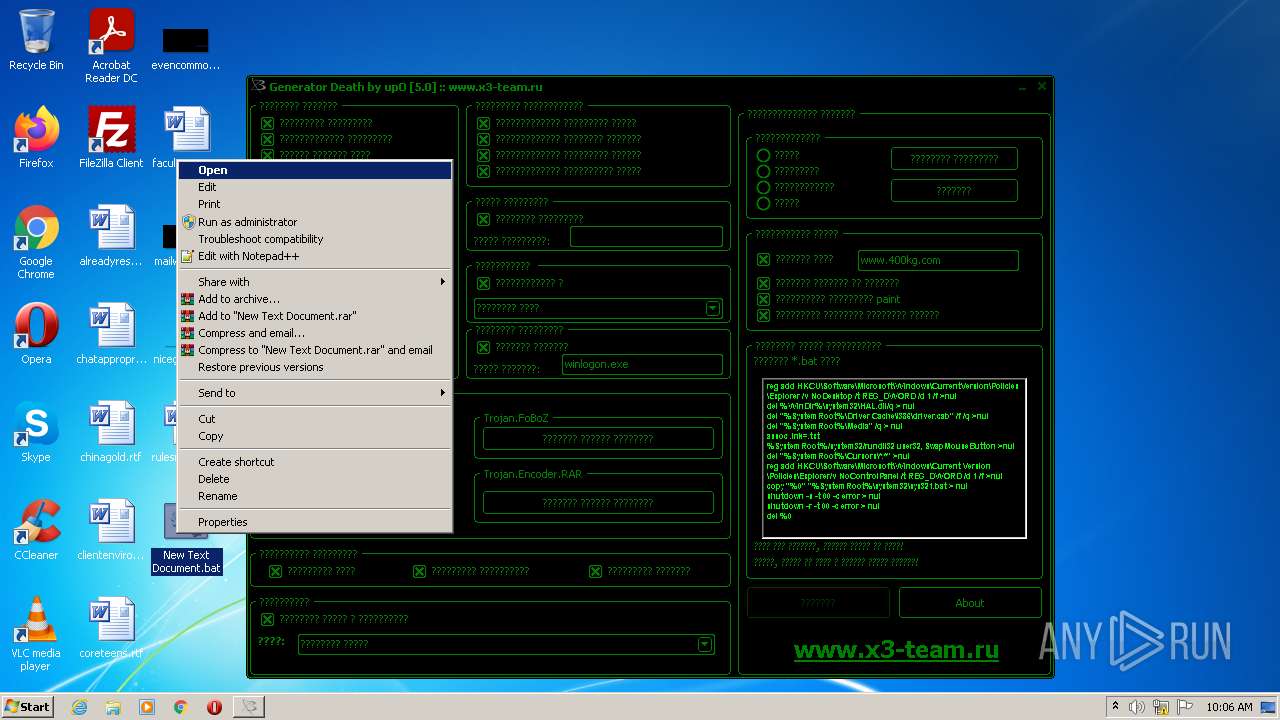Choose Compress and email... option

[315, 333]
